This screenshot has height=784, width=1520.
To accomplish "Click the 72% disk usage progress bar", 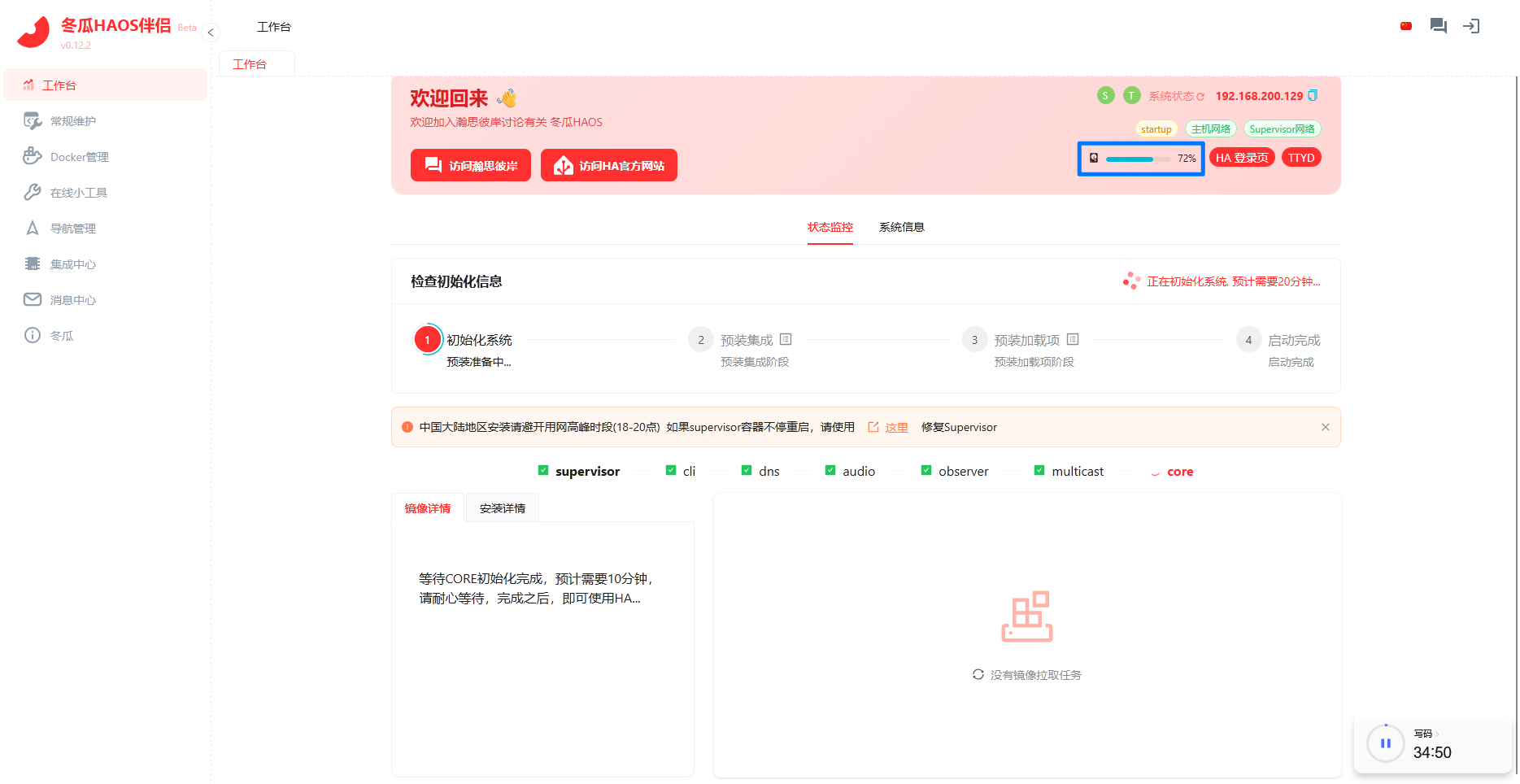I will [x=1140, y=159].
